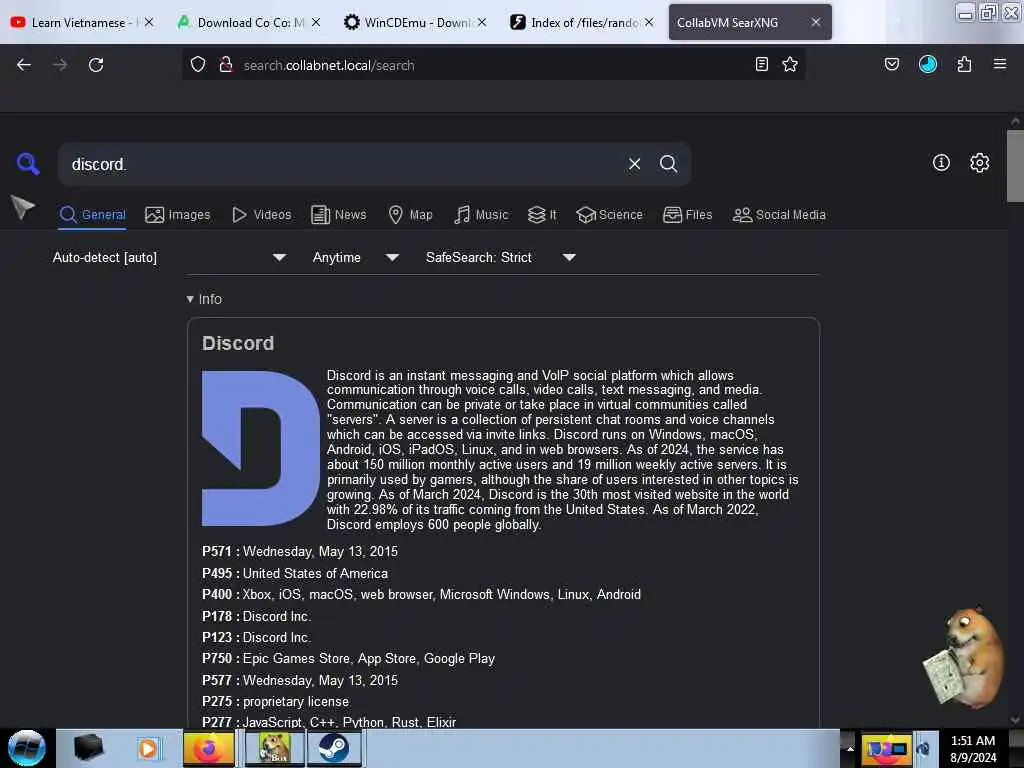Click the Discord logo image
The image size is (1024, 768).
(x=261, y=449)
